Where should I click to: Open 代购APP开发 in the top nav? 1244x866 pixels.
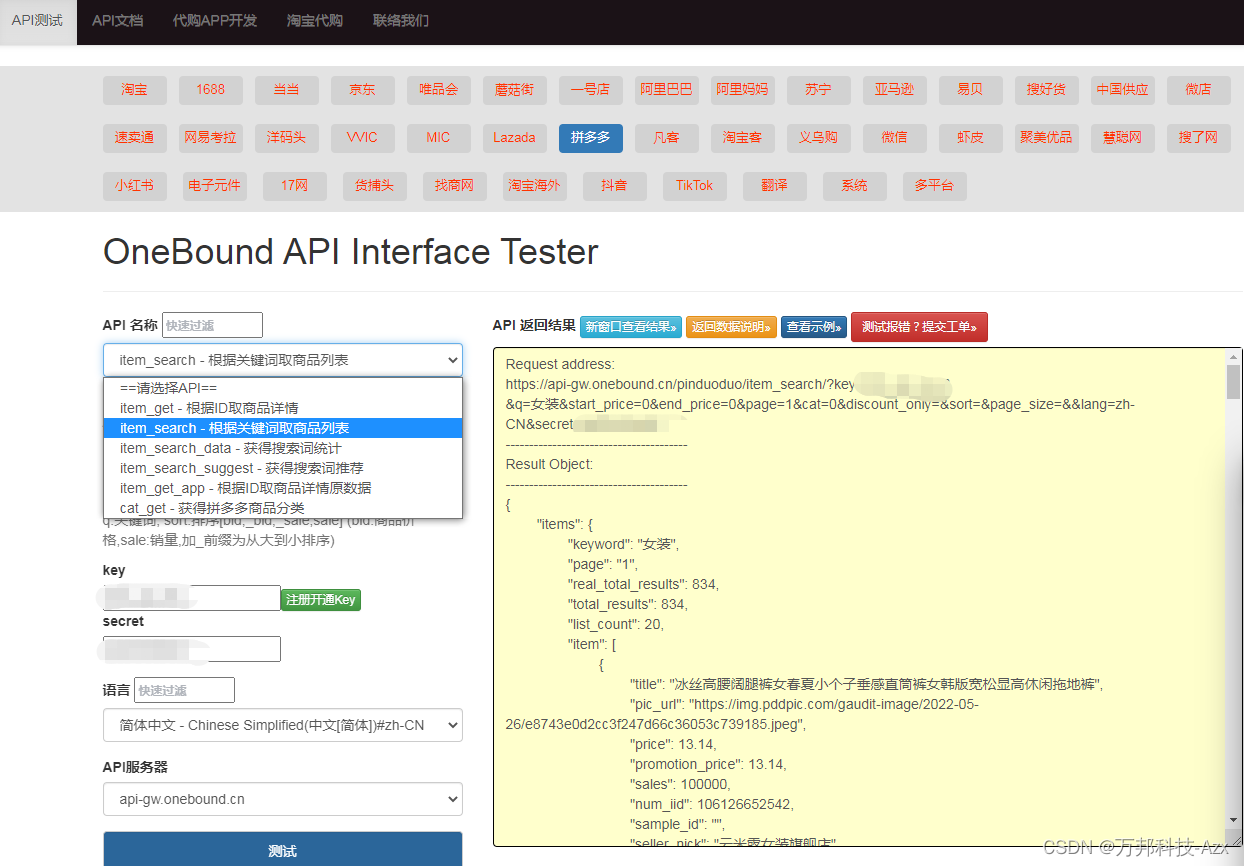[214, 21]
